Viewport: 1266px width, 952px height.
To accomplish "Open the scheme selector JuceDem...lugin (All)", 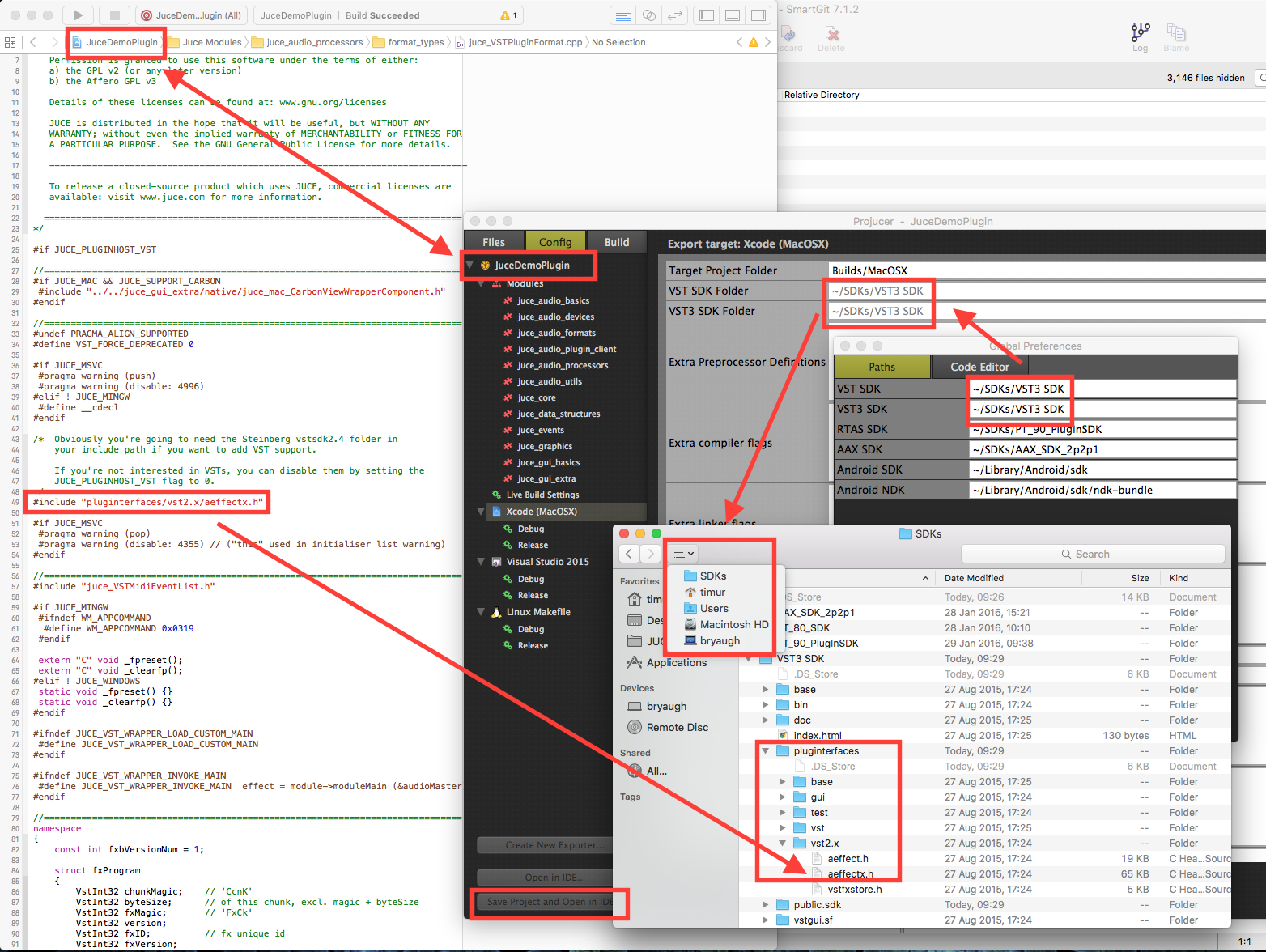I will [x=191, y=15].
